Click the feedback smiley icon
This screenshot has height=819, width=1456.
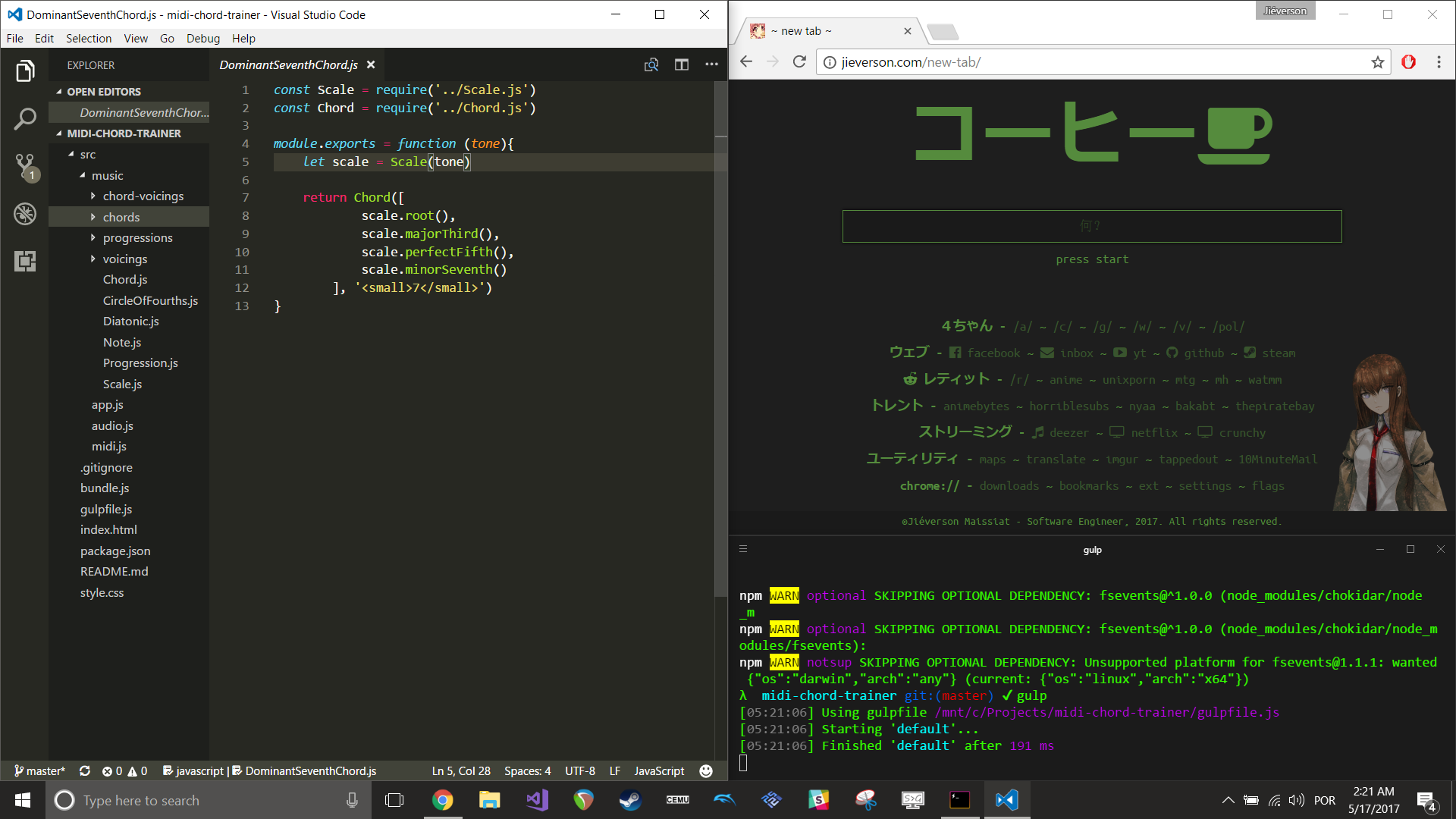[705, 771]
